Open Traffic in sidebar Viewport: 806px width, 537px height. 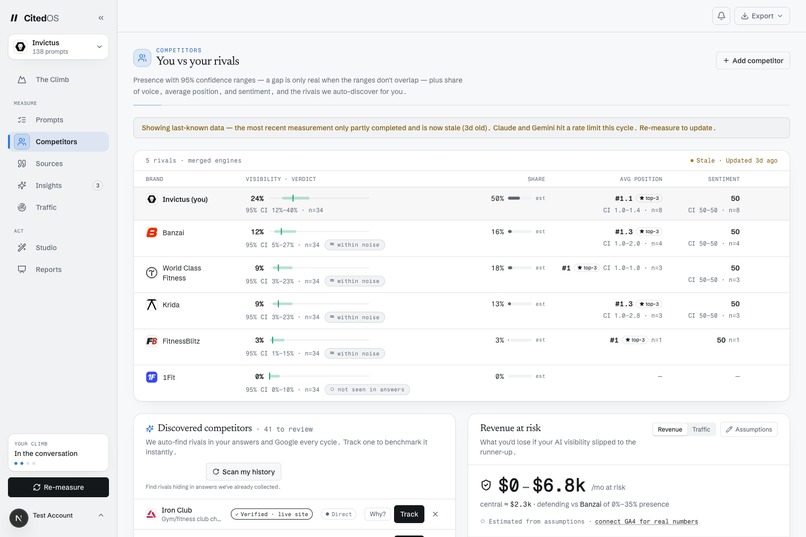[x=58, y=208]
